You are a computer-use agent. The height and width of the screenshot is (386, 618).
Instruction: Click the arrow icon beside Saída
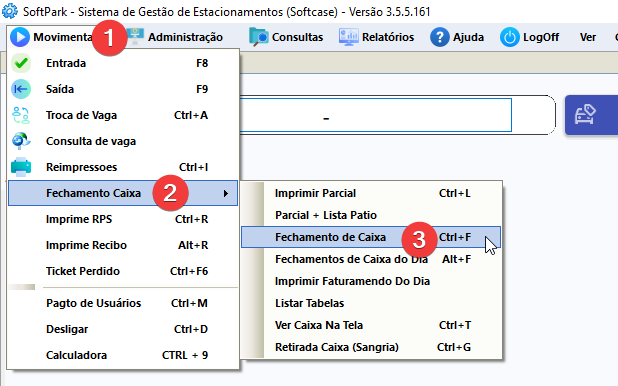tap(21, 89)
